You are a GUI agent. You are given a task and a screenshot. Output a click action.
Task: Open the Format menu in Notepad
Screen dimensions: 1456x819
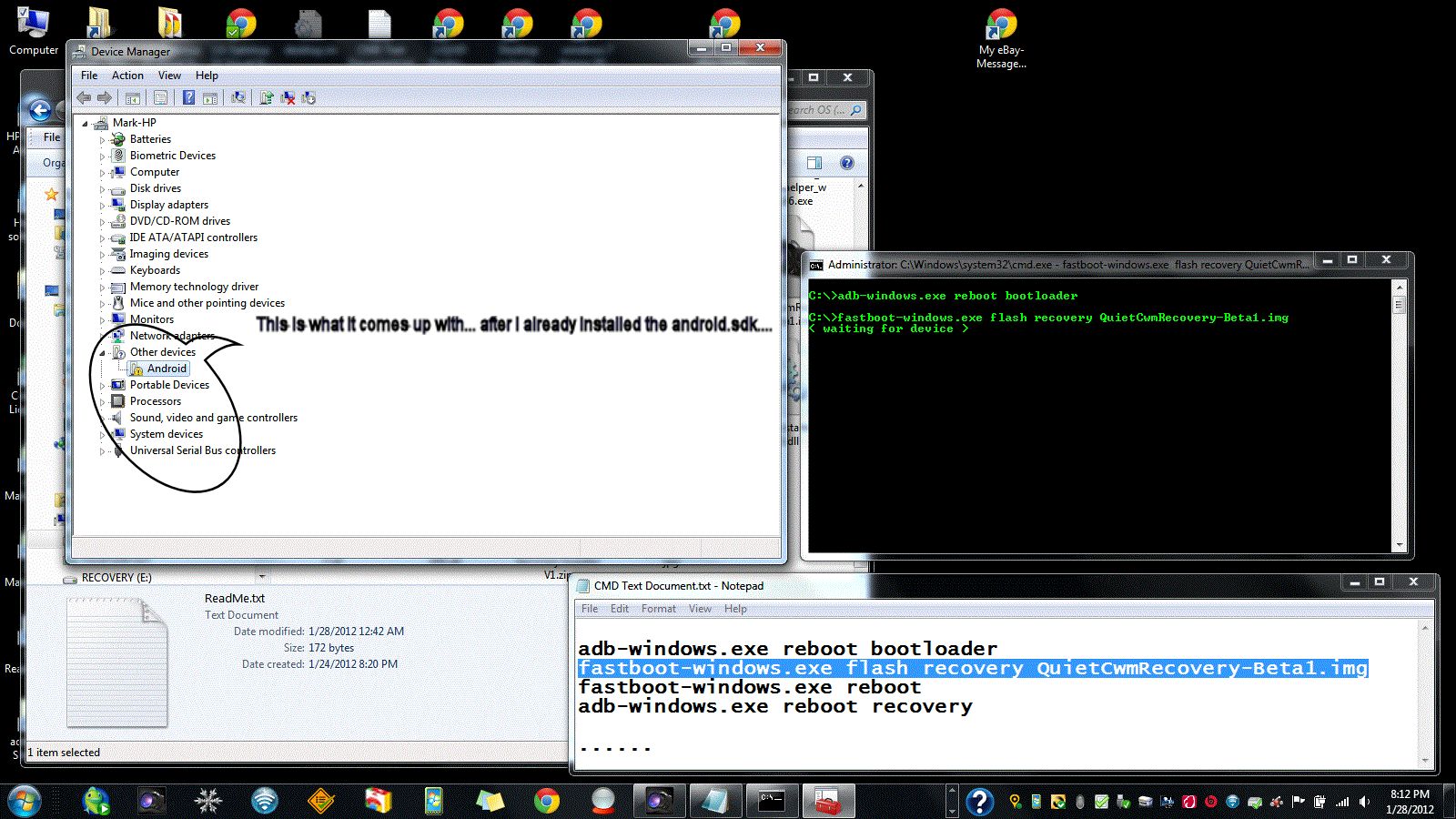(658, 609)
